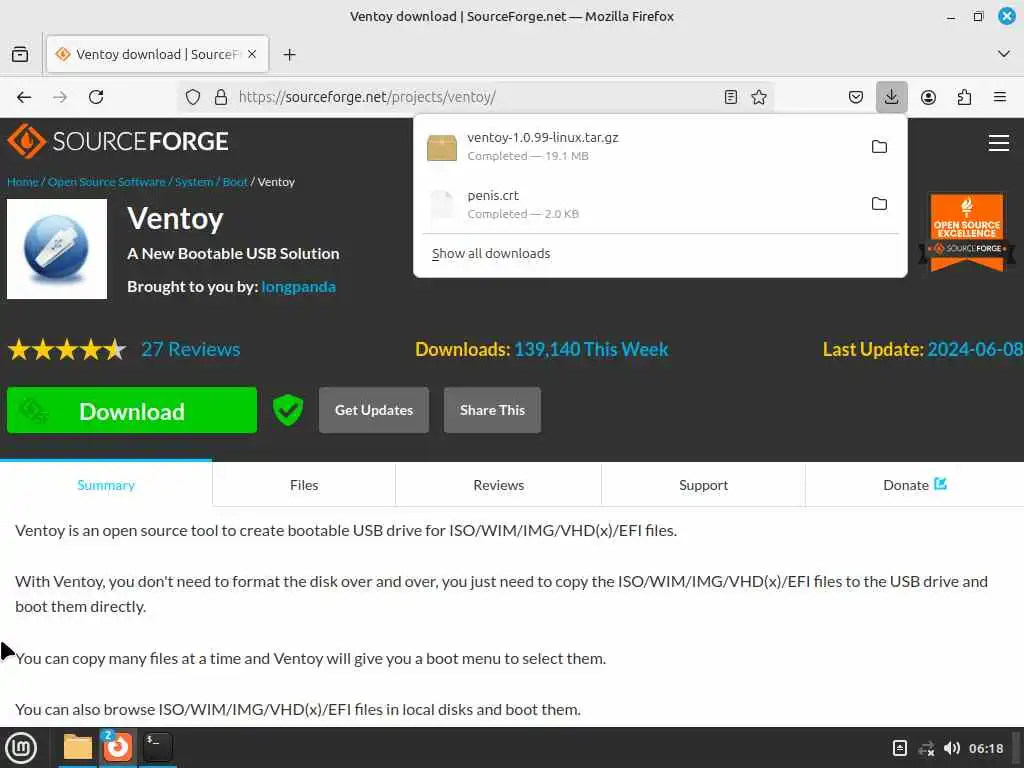Open the Pocket save icon

click(x=856, y=97)
